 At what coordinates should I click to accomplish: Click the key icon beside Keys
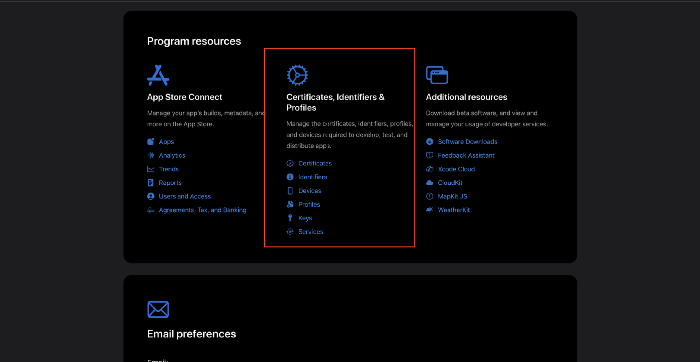290,218
